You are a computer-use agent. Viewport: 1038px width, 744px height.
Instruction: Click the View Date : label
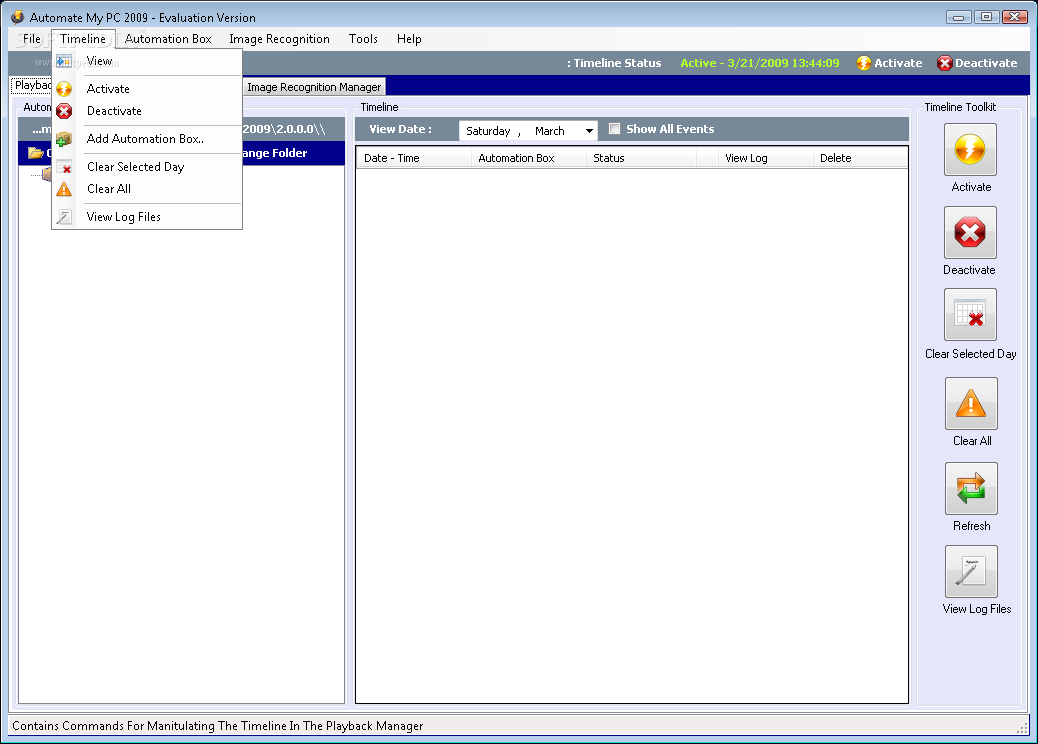[x=401, y=129]
